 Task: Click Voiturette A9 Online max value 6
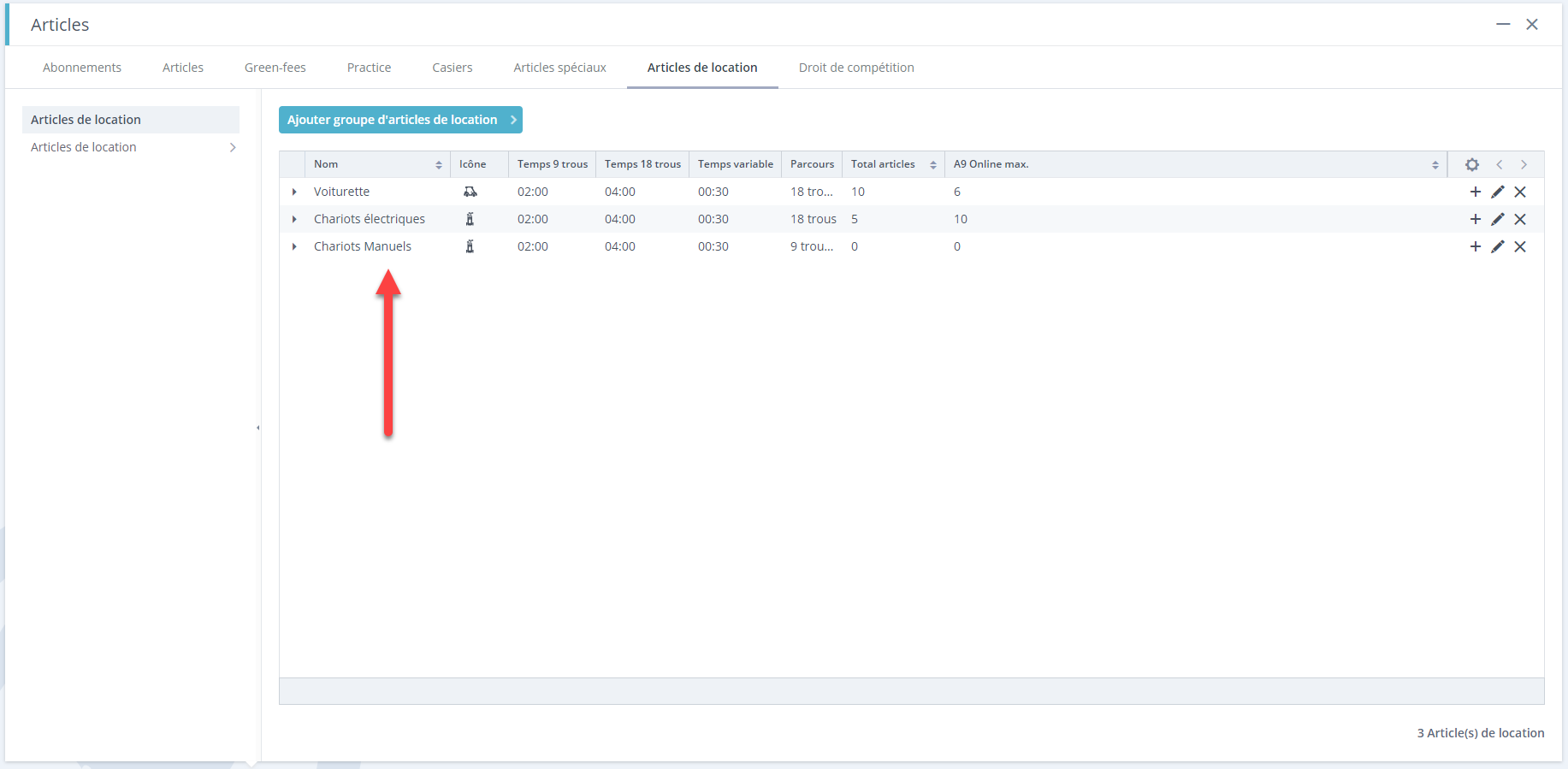point(957,192)
